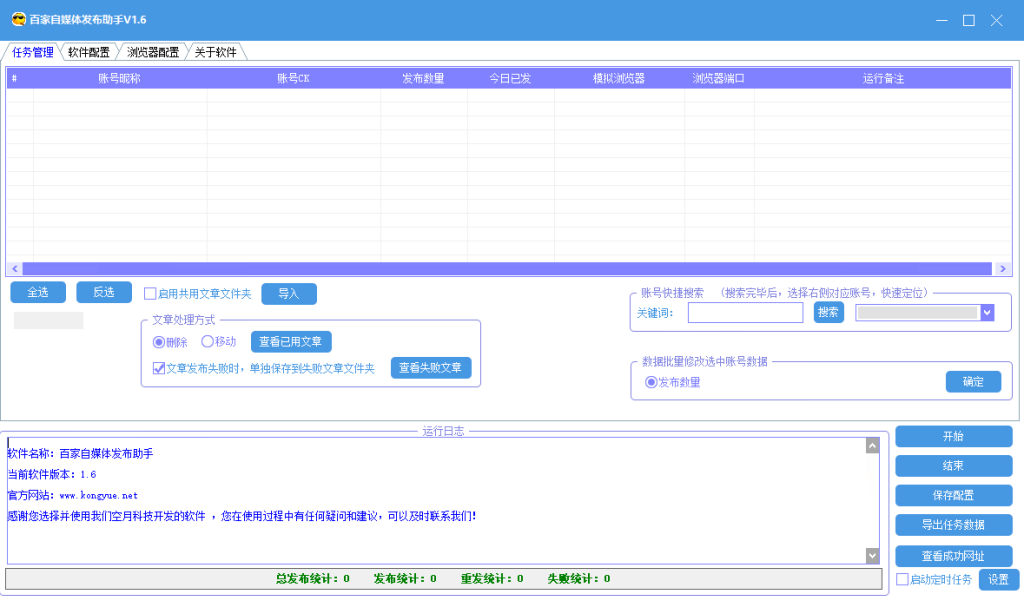Click the 导出任务数据 button

click(953, 525)
